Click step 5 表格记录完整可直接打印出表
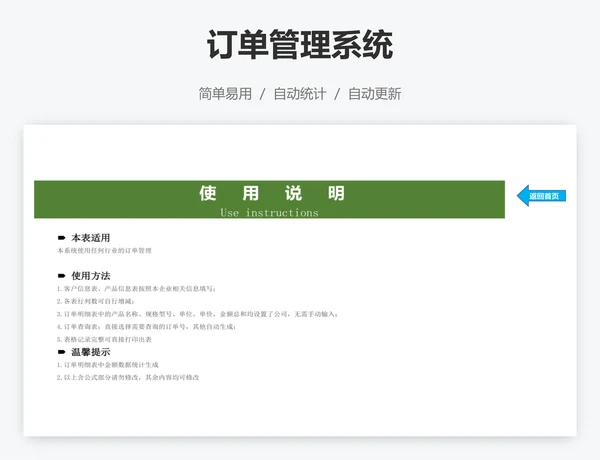 pyautogui.click(x=104, y=339)
